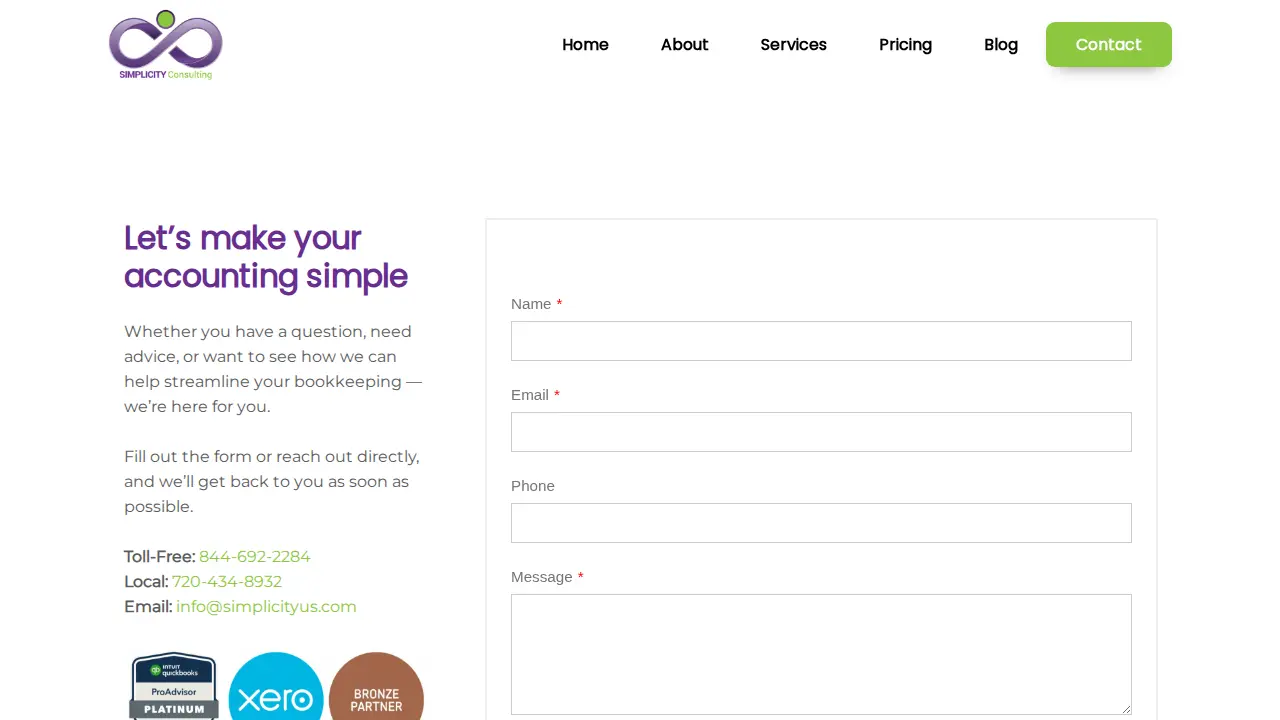The width and height of the screenshot is (1280, 720).
Task: Focus the Email input field
Action: click(821, 432)
